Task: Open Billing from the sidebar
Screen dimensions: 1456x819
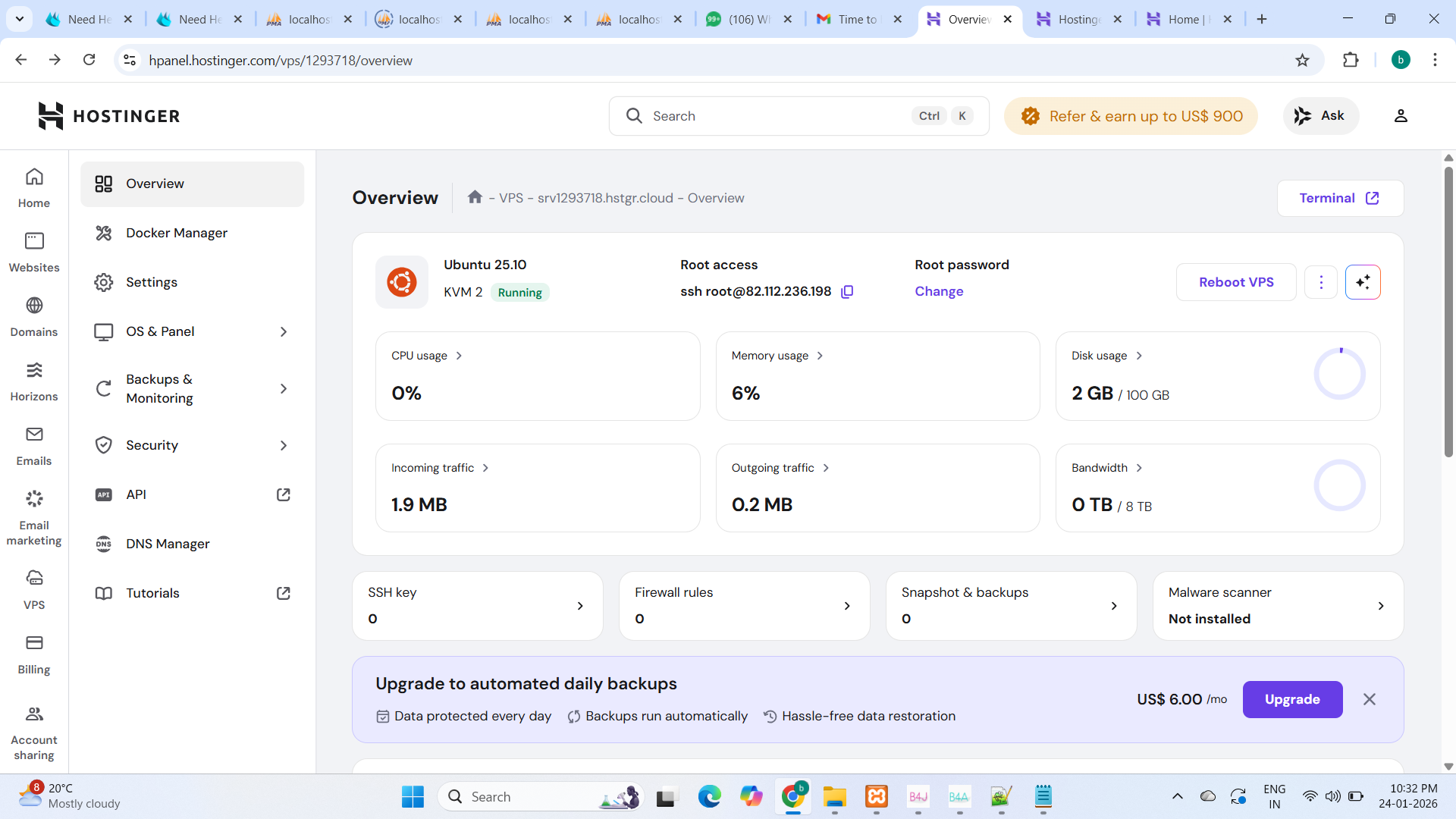Action: [34, 654]
